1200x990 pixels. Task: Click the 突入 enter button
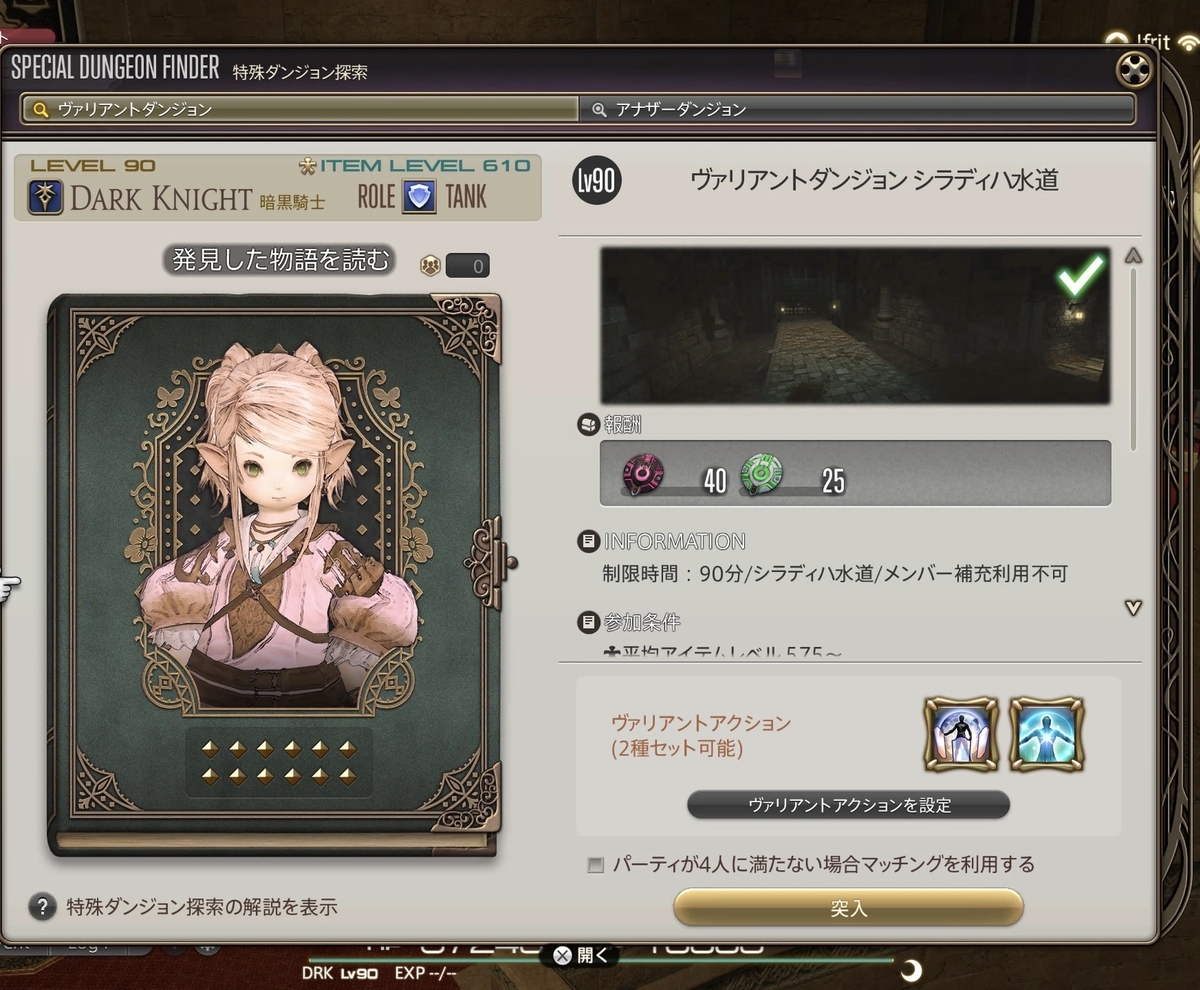[849, 908]
